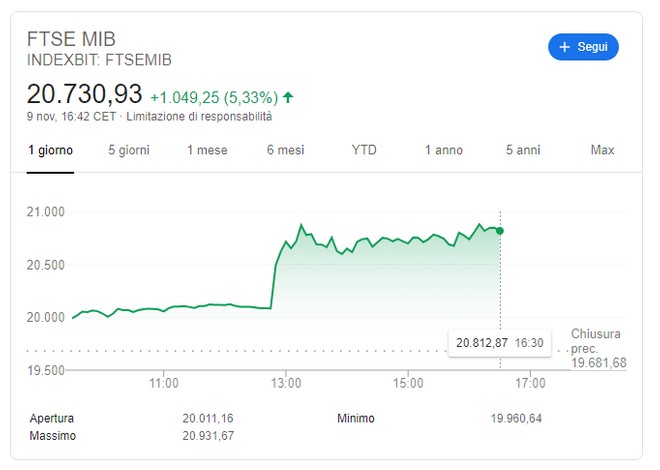Select the 5 anni tab

pyautogui.click(x=523, y=150)
